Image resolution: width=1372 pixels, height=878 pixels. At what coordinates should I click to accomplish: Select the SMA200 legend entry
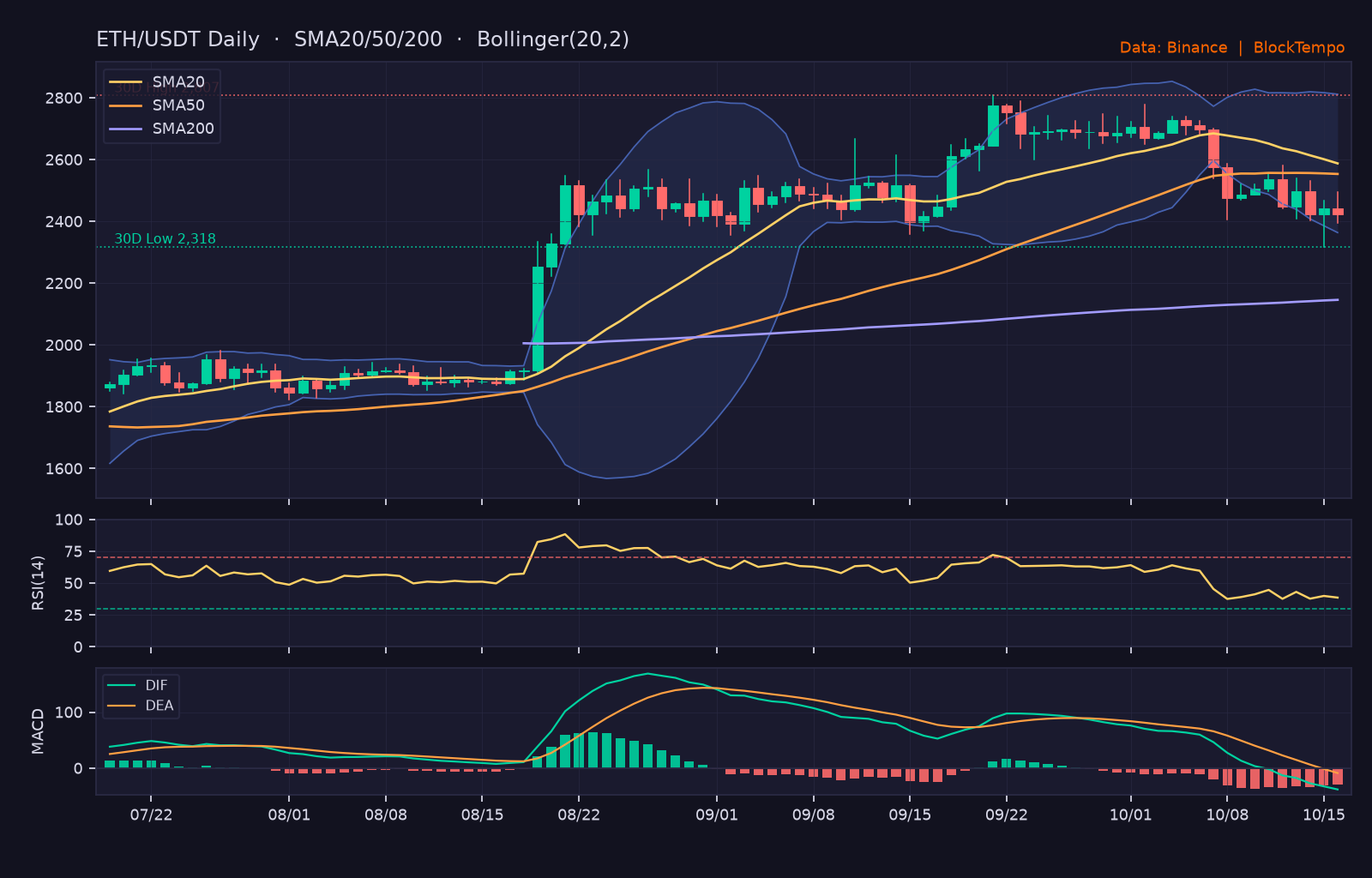[162, 129]
